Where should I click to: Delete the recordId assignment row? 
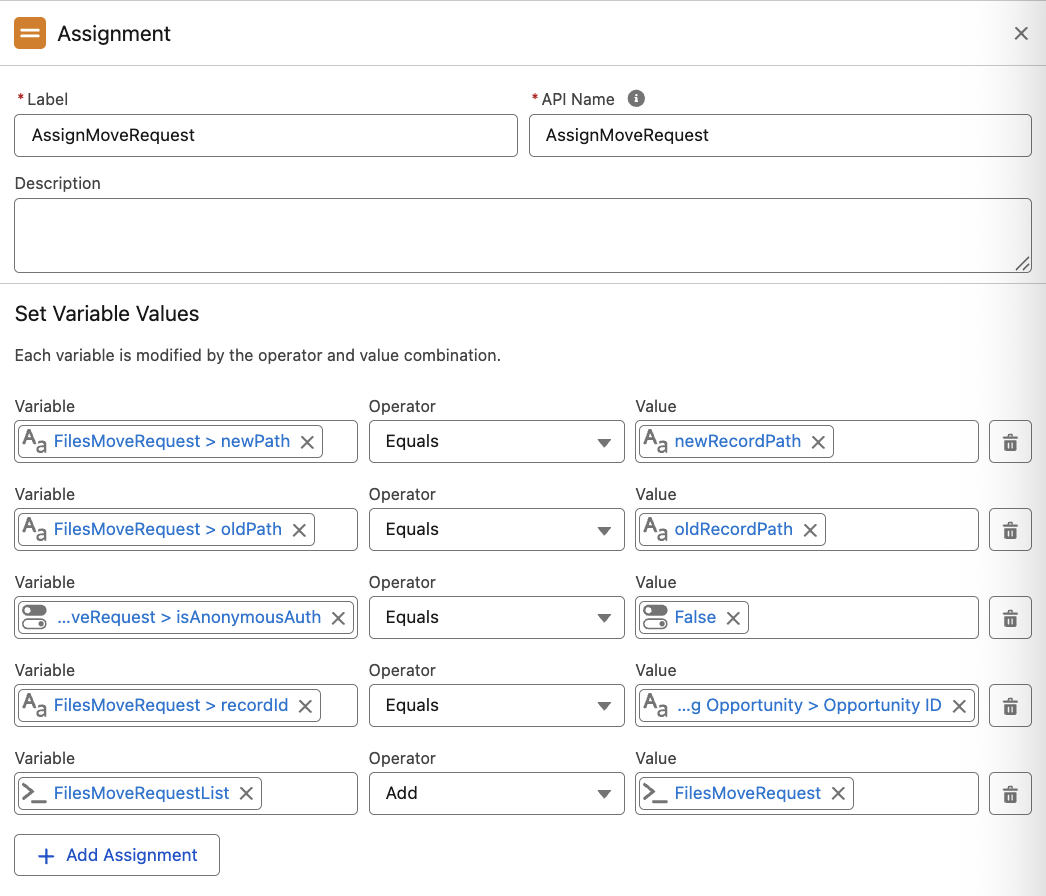click(1010, 706)
